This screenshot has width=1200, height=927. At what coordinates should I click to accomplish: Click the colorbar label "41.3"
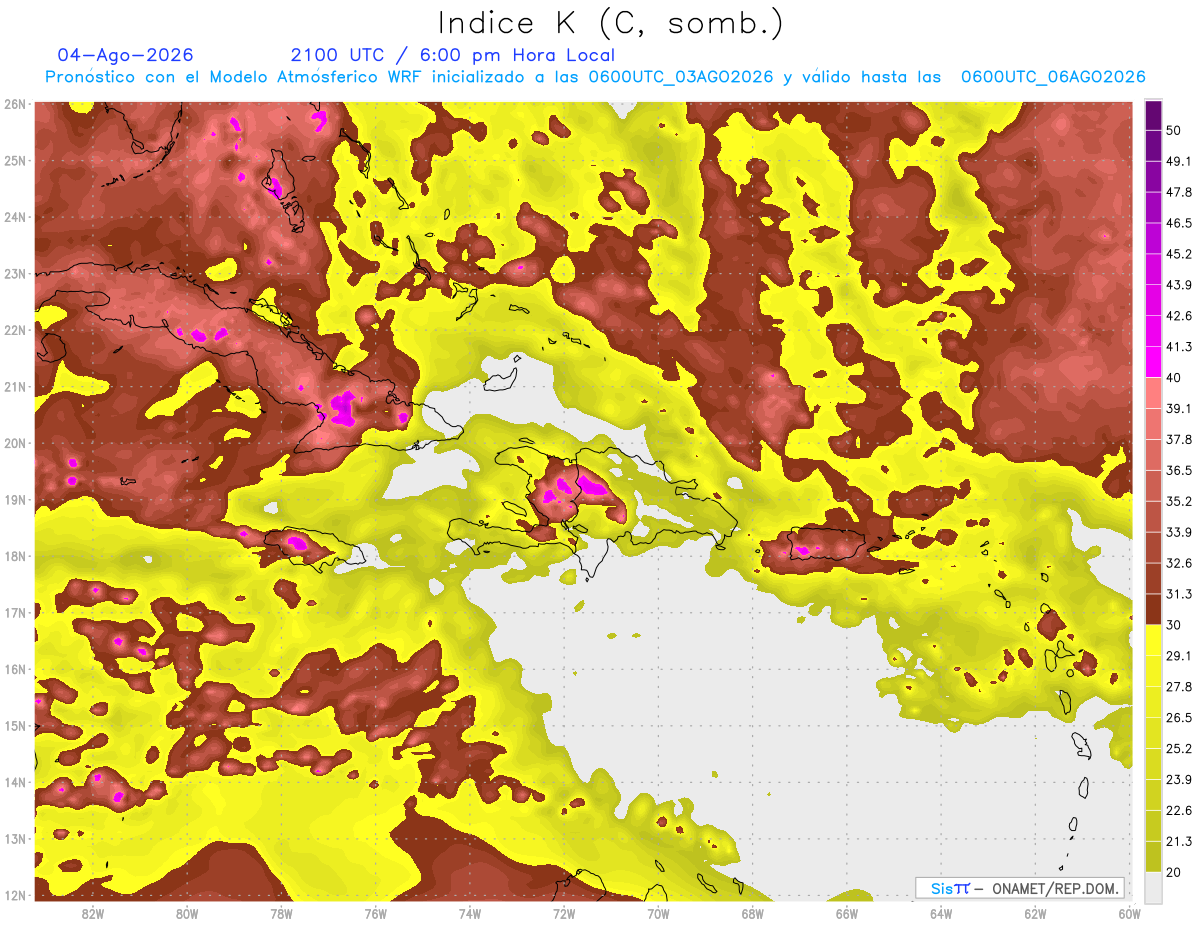[x=1179, y=347]
